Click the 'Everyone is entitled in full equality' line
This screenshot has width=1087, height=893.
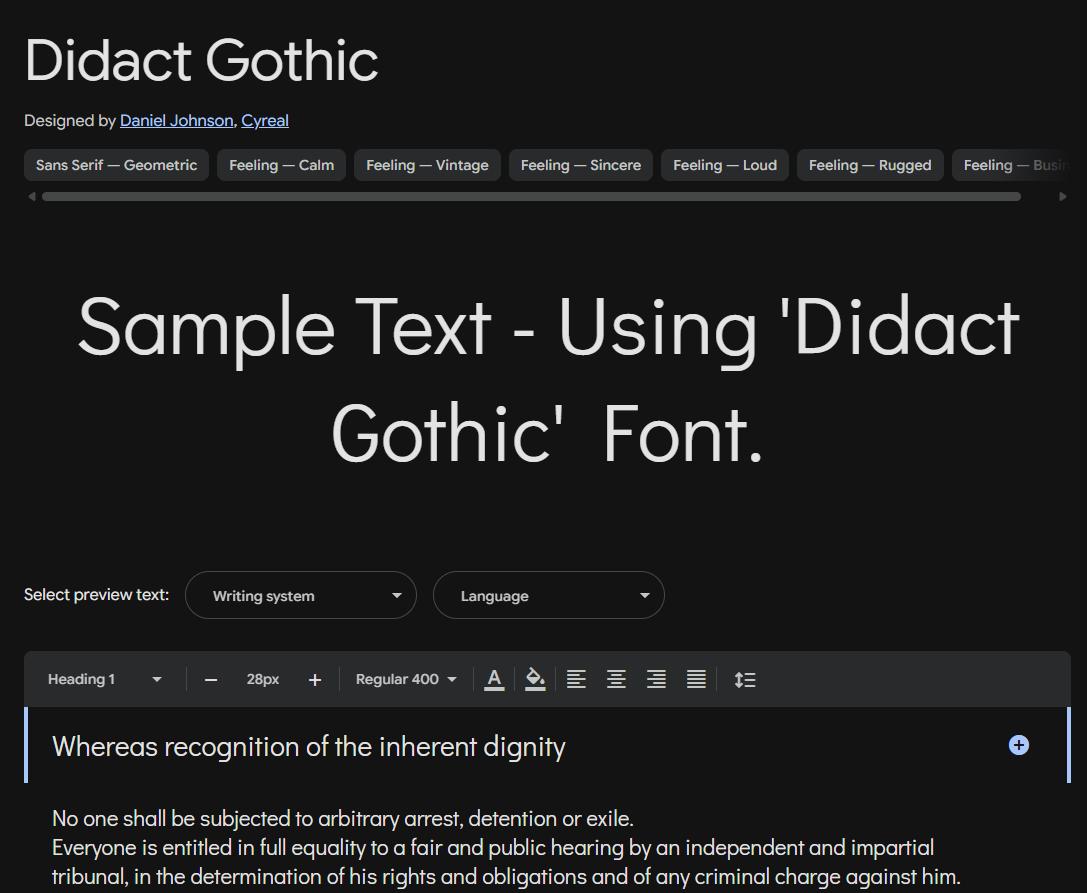(493, 848)
